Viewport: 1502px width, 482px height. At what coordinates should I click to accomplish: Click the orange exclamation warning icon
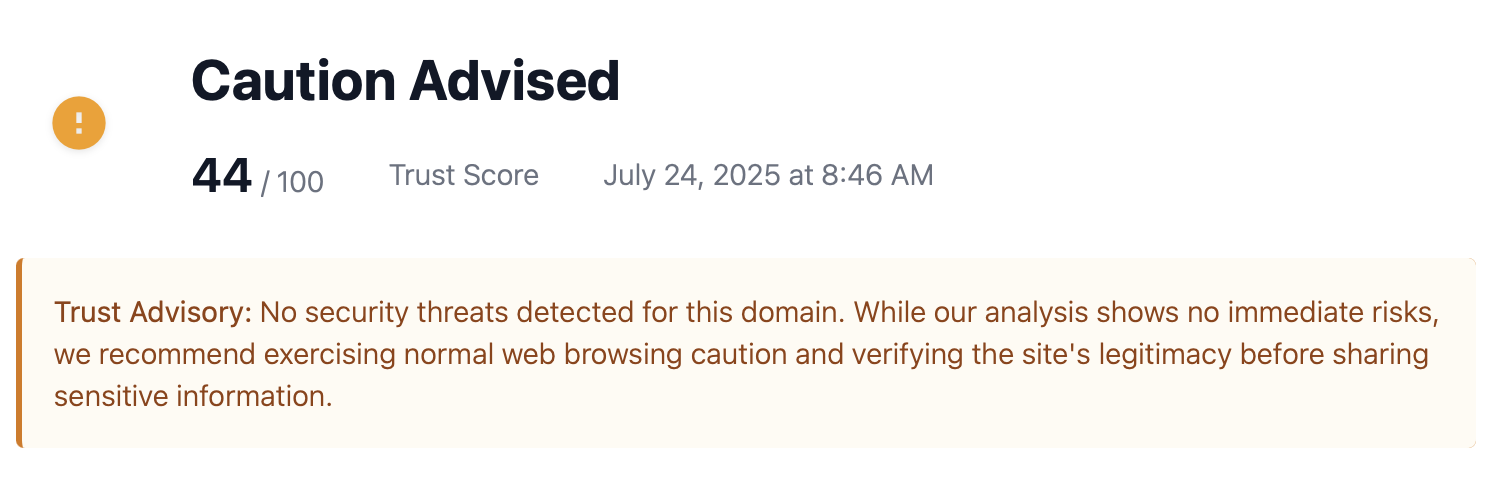click(x=79, y=123)
